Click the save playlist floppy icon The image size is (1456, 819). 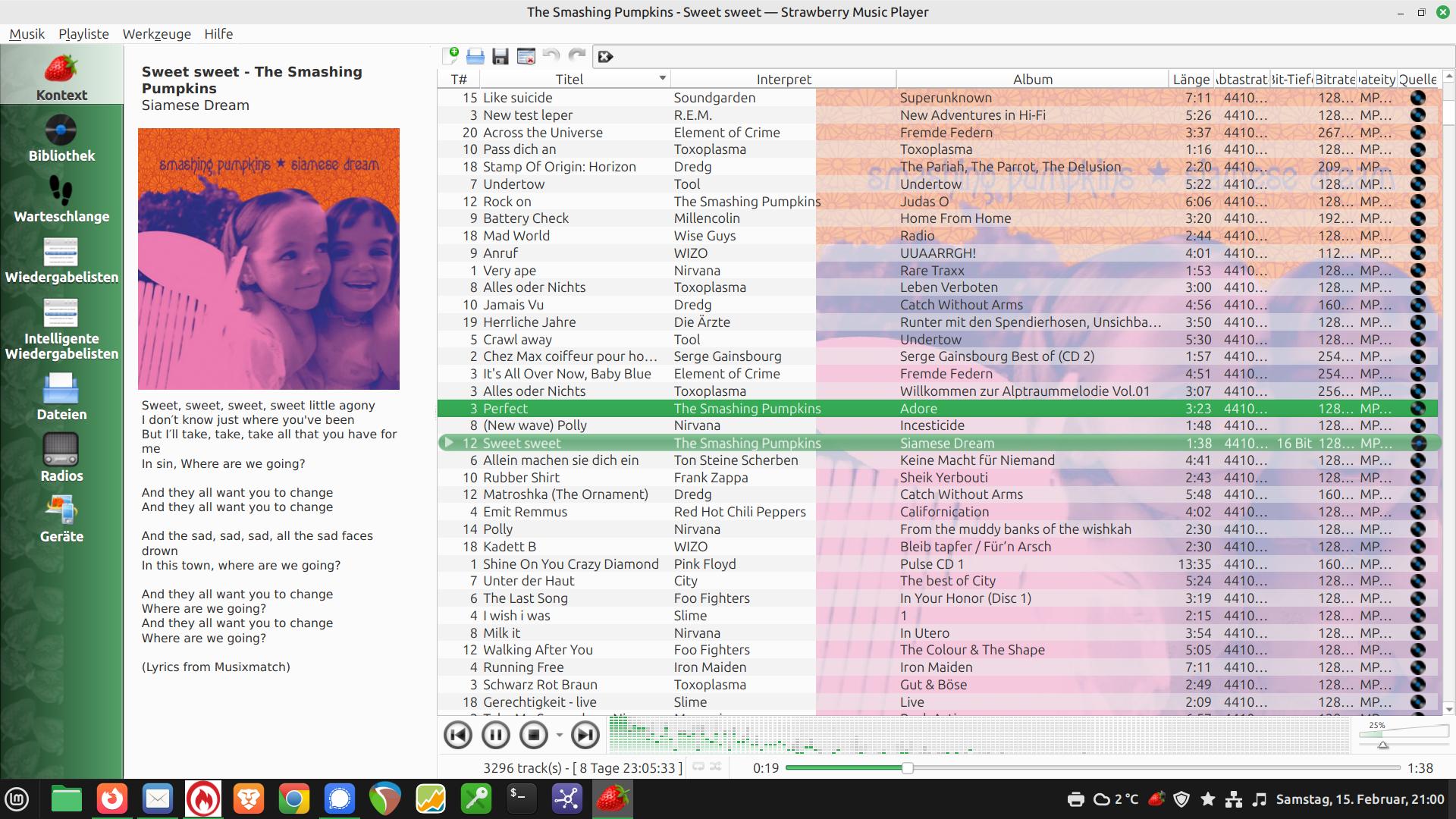pyautogui.click(x=500, y=55)
